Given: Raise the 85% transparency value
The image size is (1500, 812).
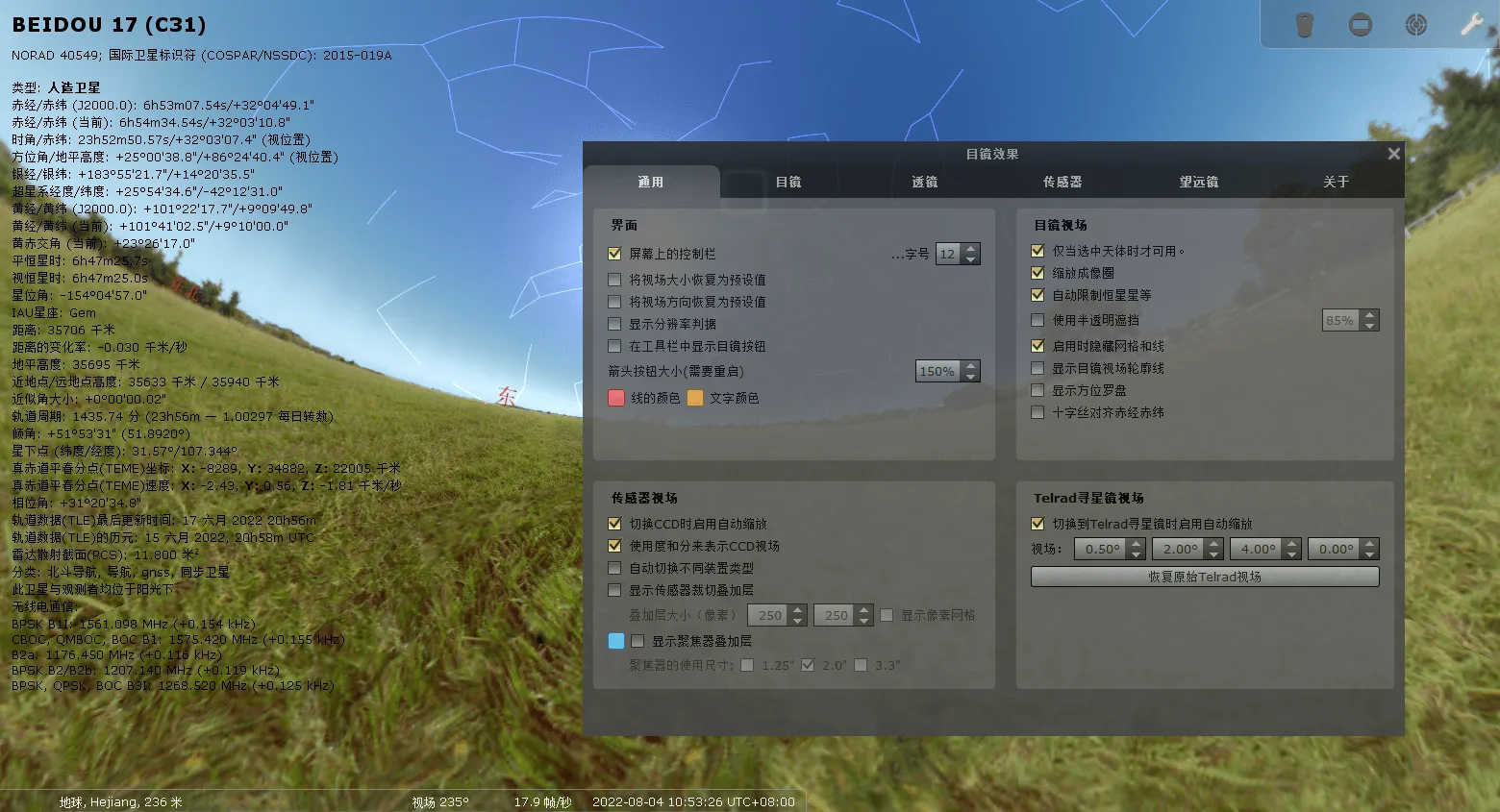Looking at the screenshot, I should pos(1371,315).
